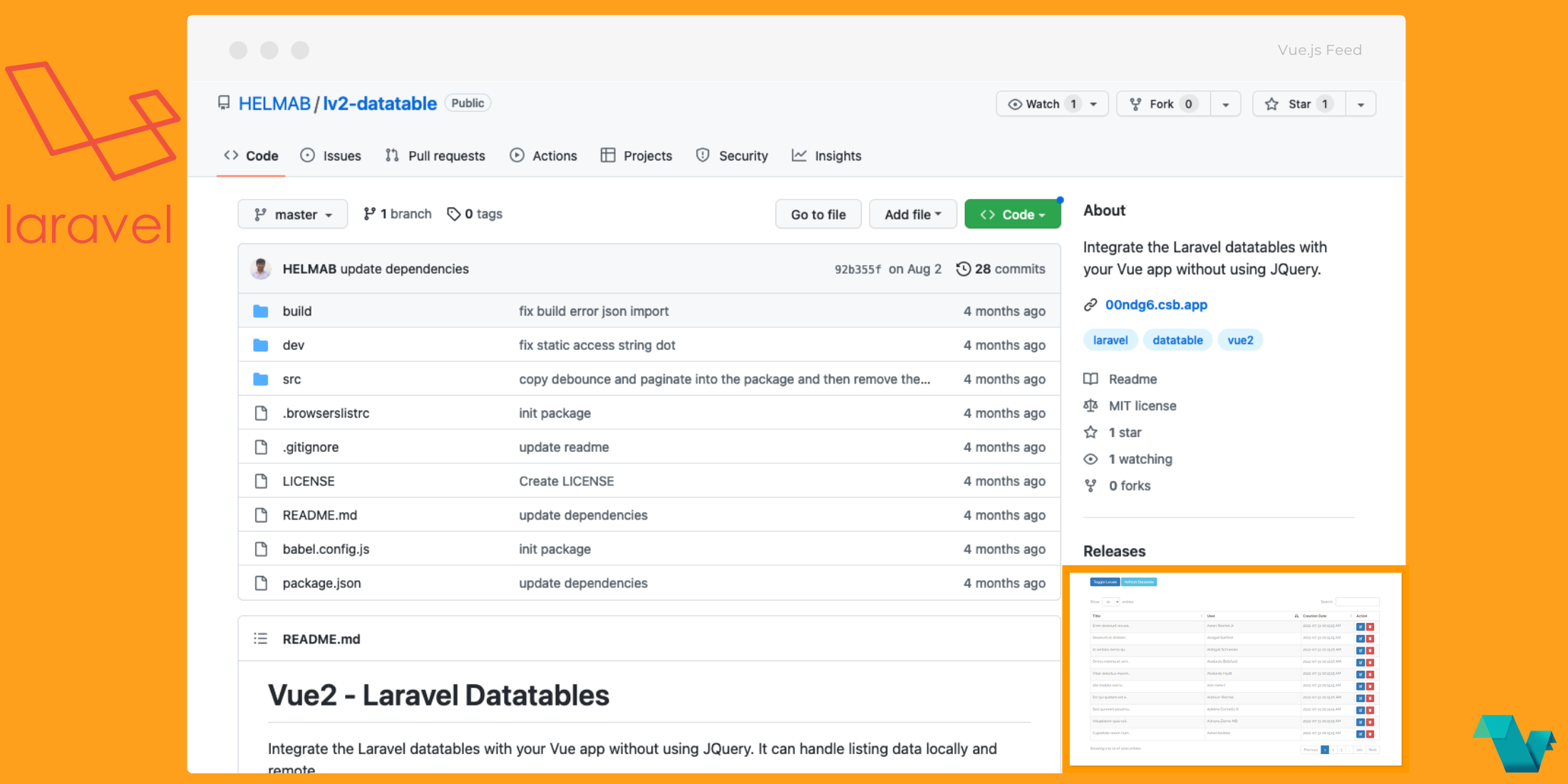Star the repo with the star icon
The image size is (1568, 784).
(1272, 103)
